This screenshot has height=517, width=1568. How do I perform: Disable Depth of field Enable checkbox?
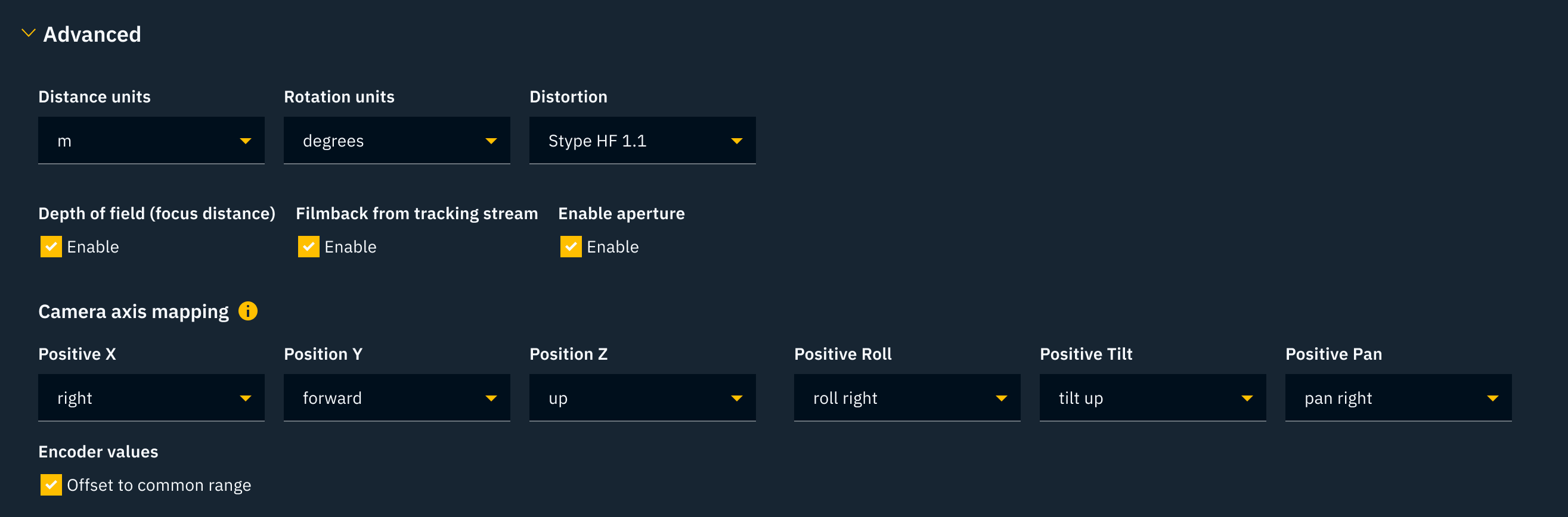(51, 247)
